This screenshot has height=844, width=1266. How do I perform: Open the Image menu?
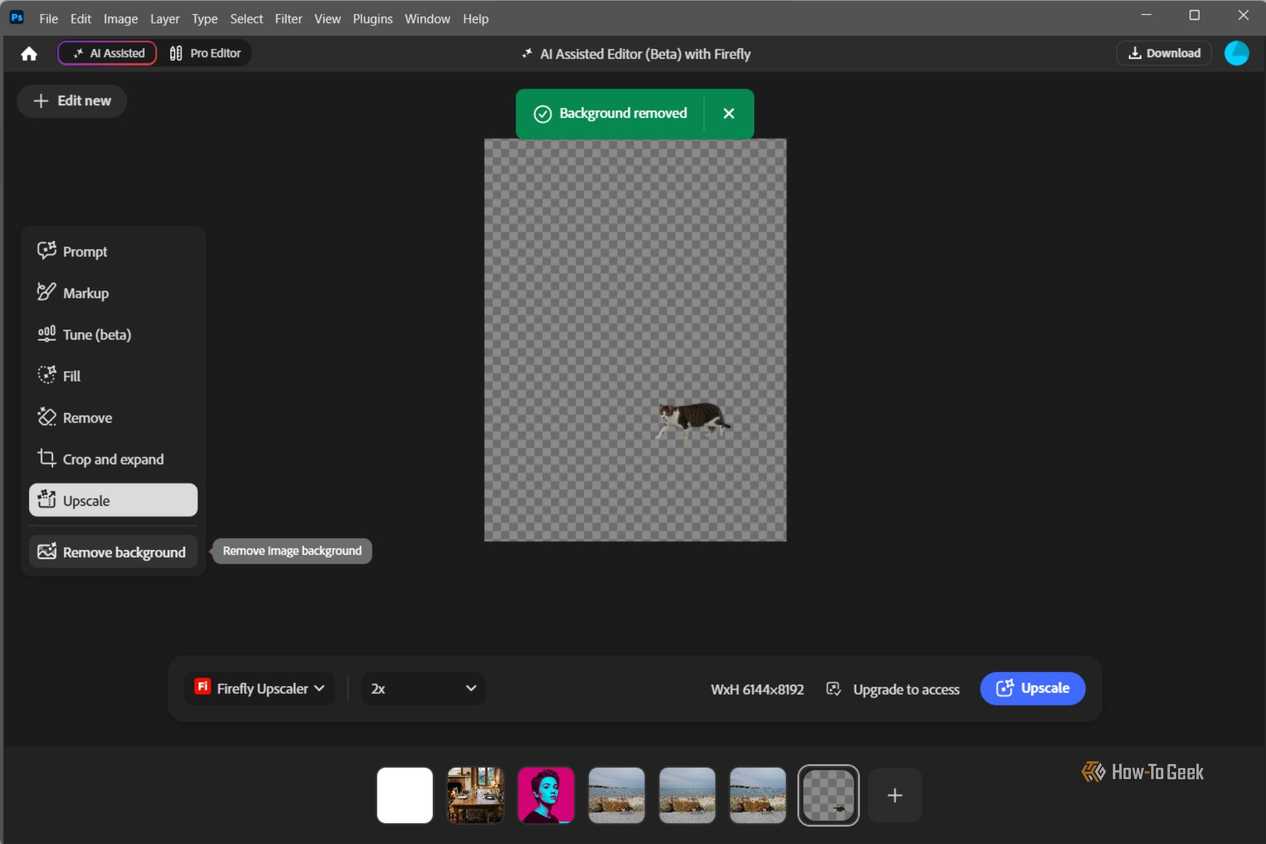click(x=121, y=18)
